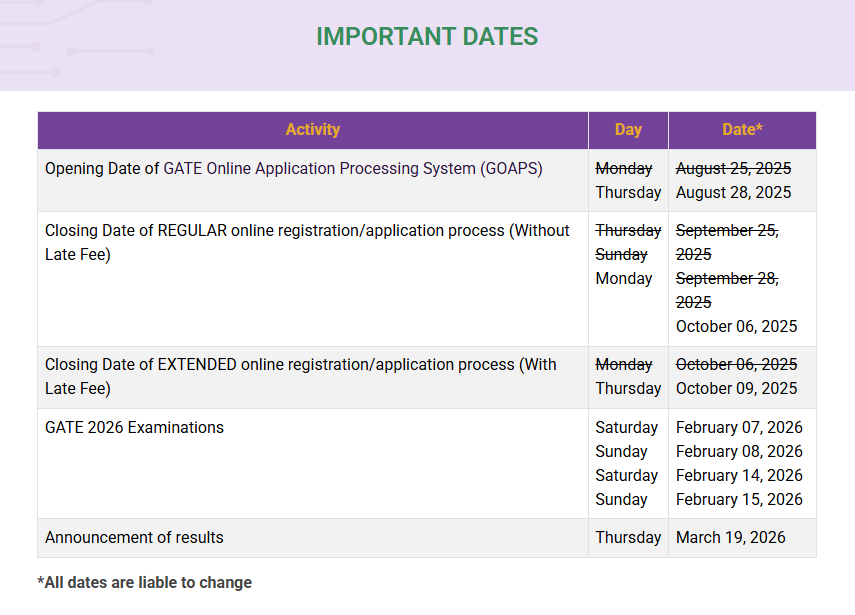This screenshot has width=855, height=615.
Task: Select the March 19, 2026 results date
Action: 730,538
